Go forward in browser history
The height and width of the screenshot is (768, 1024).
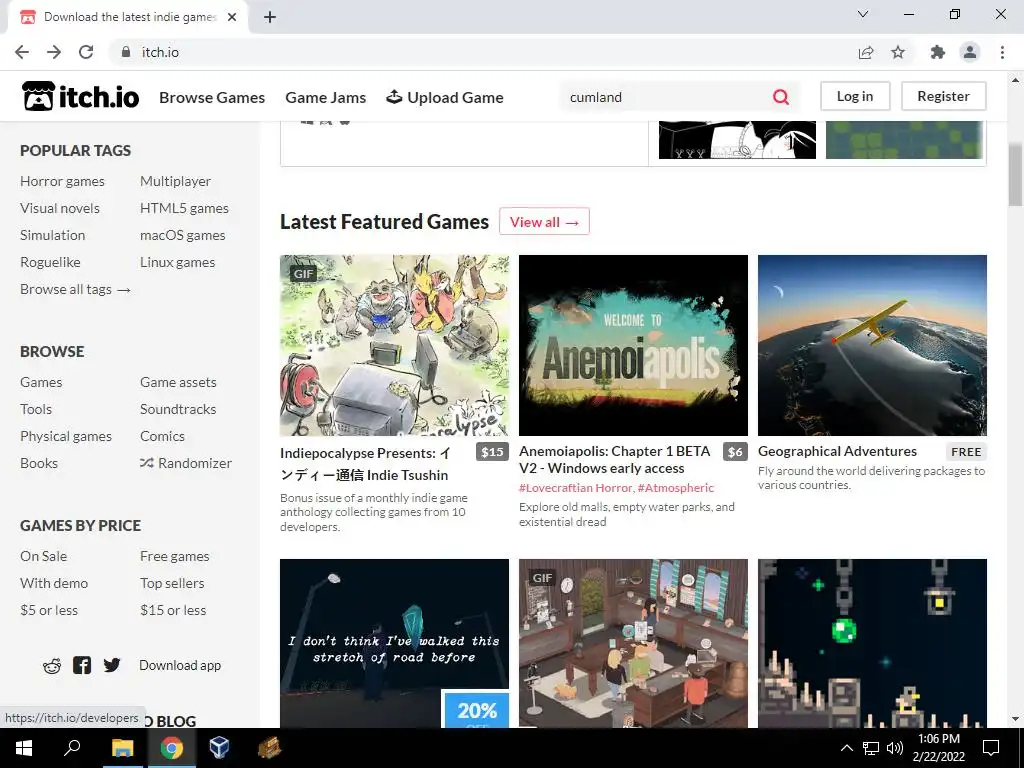click(54, 52)
